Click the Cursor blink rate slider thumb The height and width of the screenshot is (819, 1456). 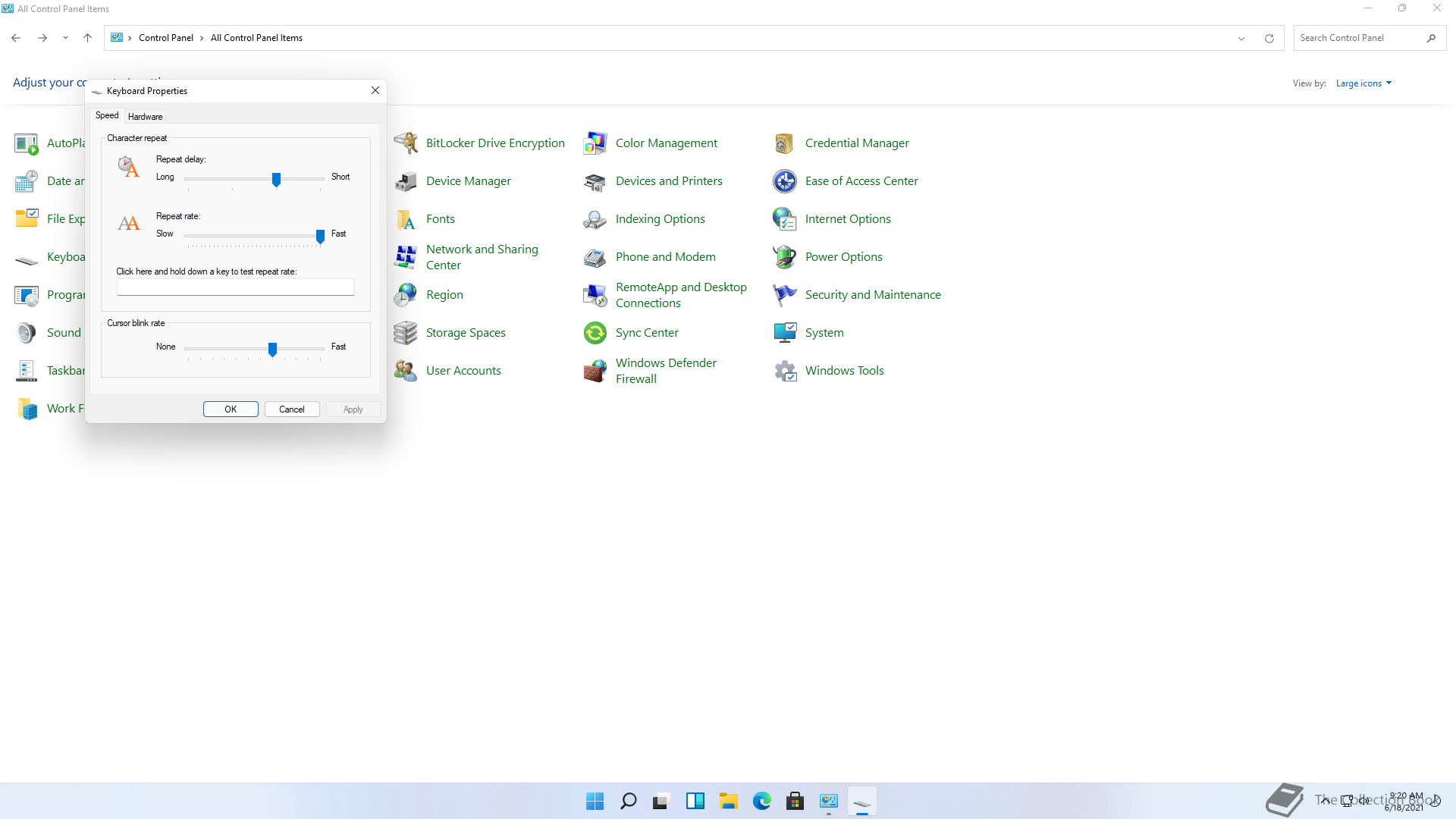(272, 350)
